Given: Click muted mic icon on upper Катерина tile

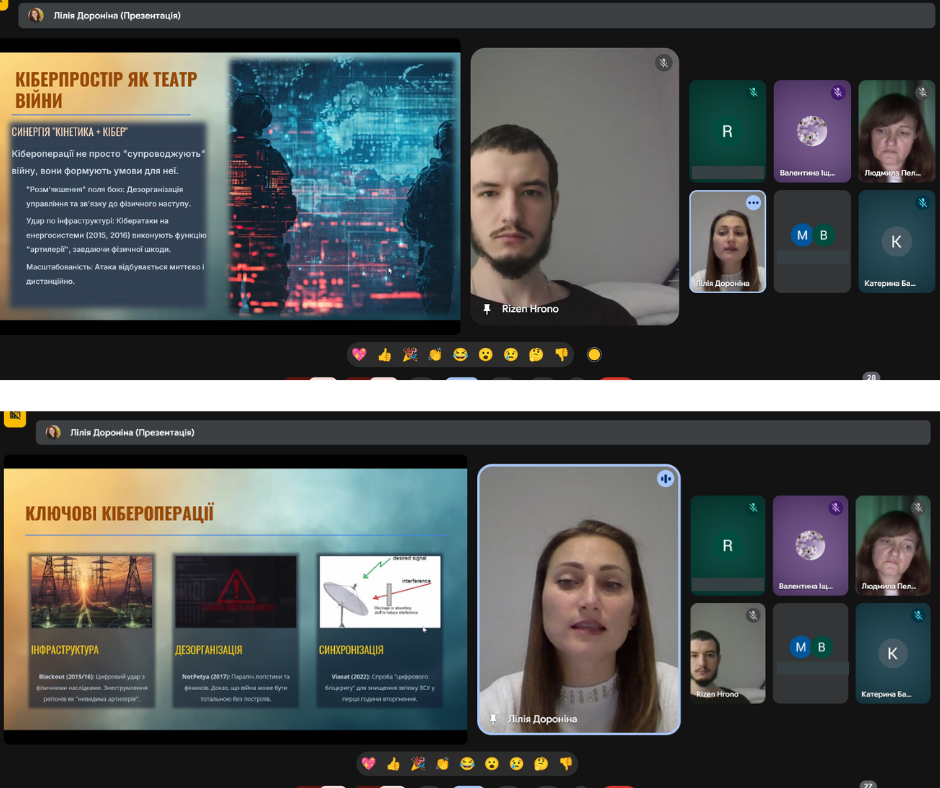Looking at the screenshot, I should click(921, 203).
